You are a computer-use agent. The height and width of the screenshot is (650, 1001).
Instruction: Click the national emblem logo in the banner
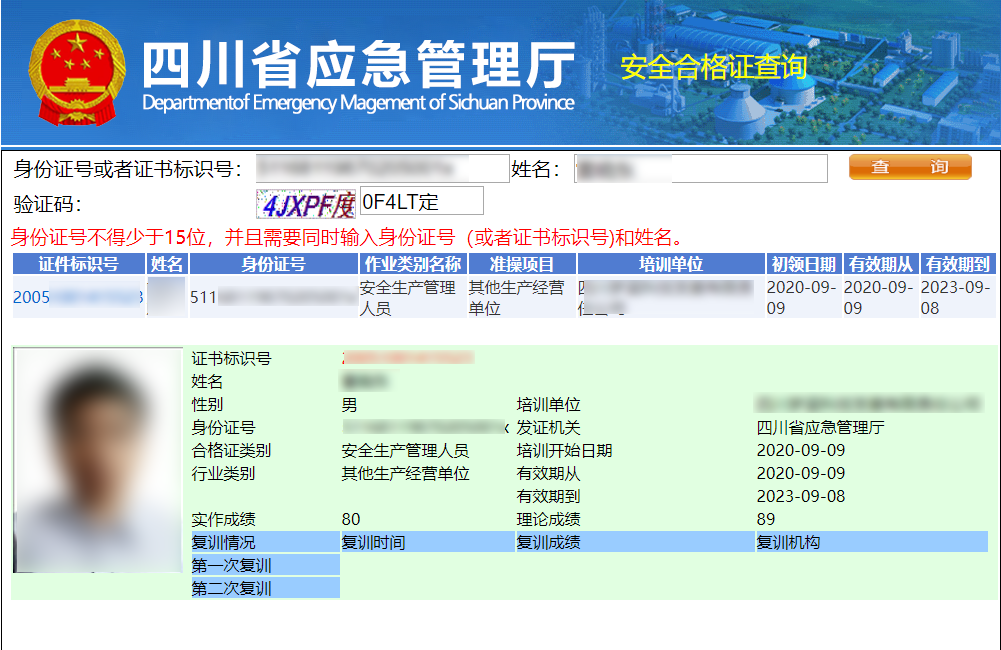77,72
